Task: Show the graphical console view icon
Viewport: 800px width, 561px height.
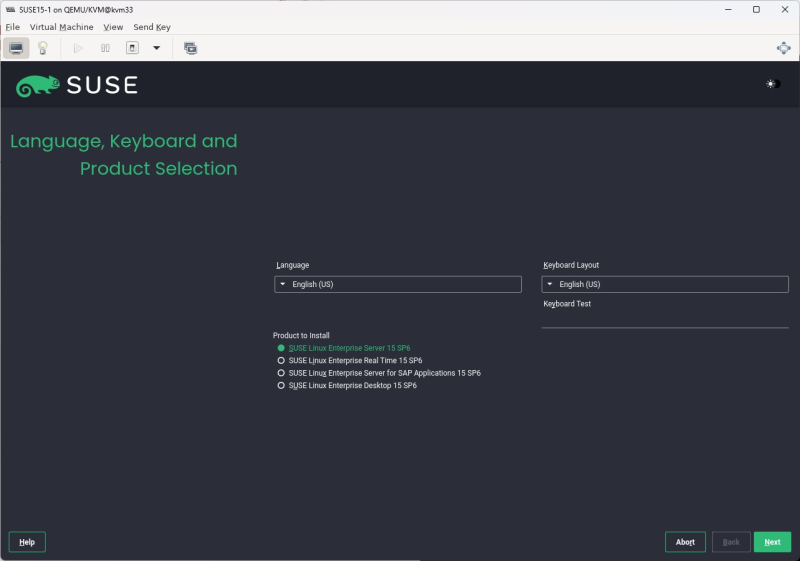Action: pyautogui.click(x=16, y=48)
